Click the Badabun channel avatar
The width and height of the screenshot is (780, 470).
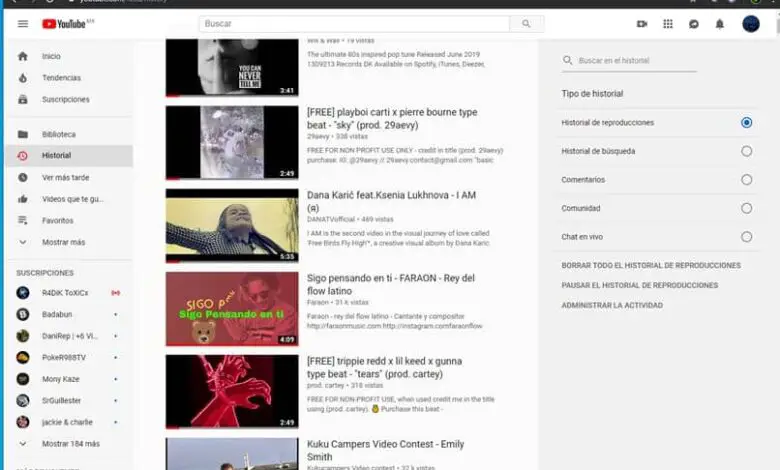click(x=23, y=314)
